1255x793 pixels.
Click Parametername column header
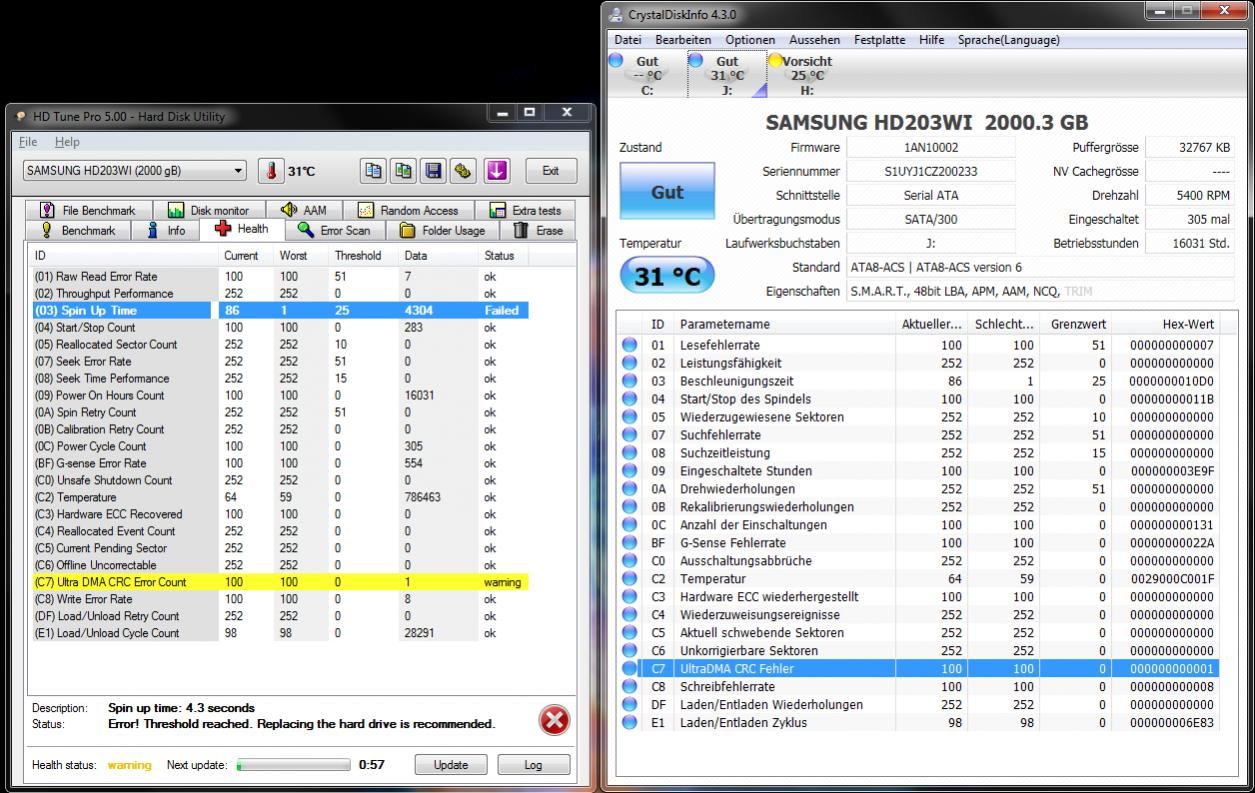click(785, 324)
